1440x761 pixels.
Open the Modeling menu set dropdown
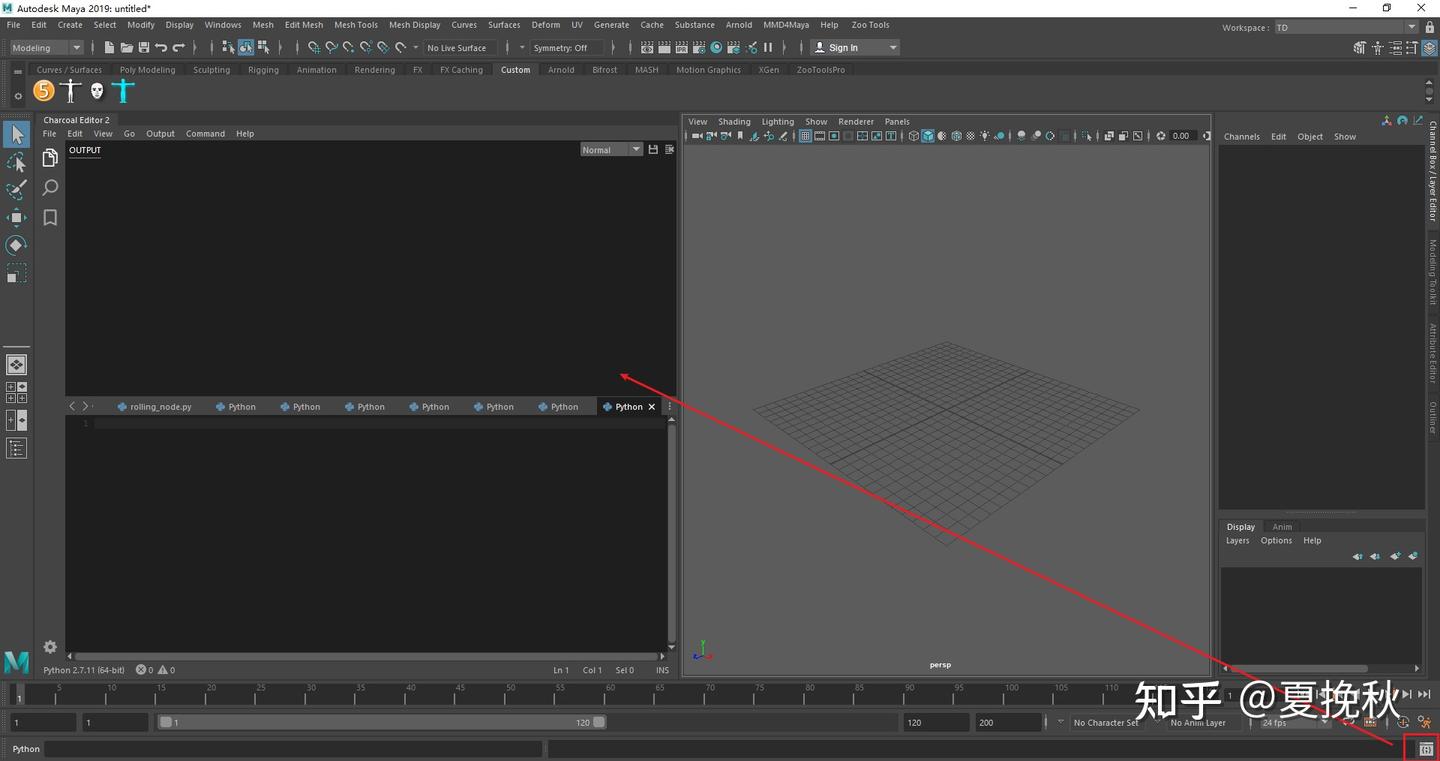(x=45, y=47)
